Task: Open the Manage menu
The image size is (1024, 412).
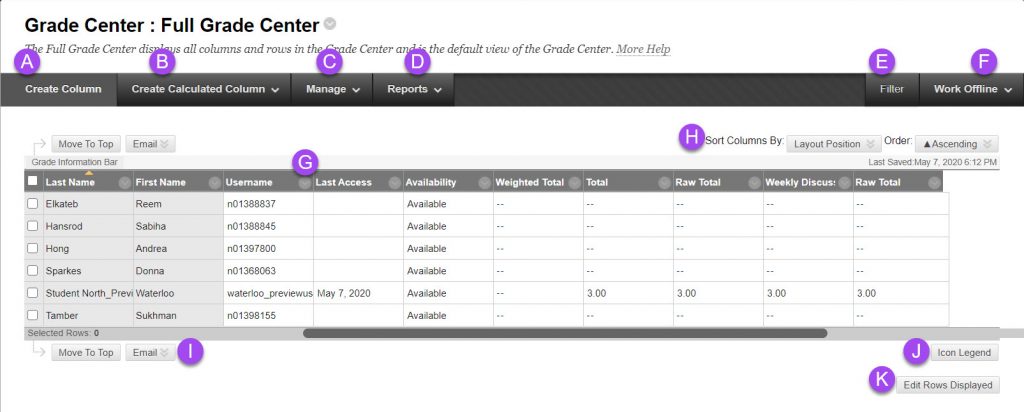Action: point(332,89)
